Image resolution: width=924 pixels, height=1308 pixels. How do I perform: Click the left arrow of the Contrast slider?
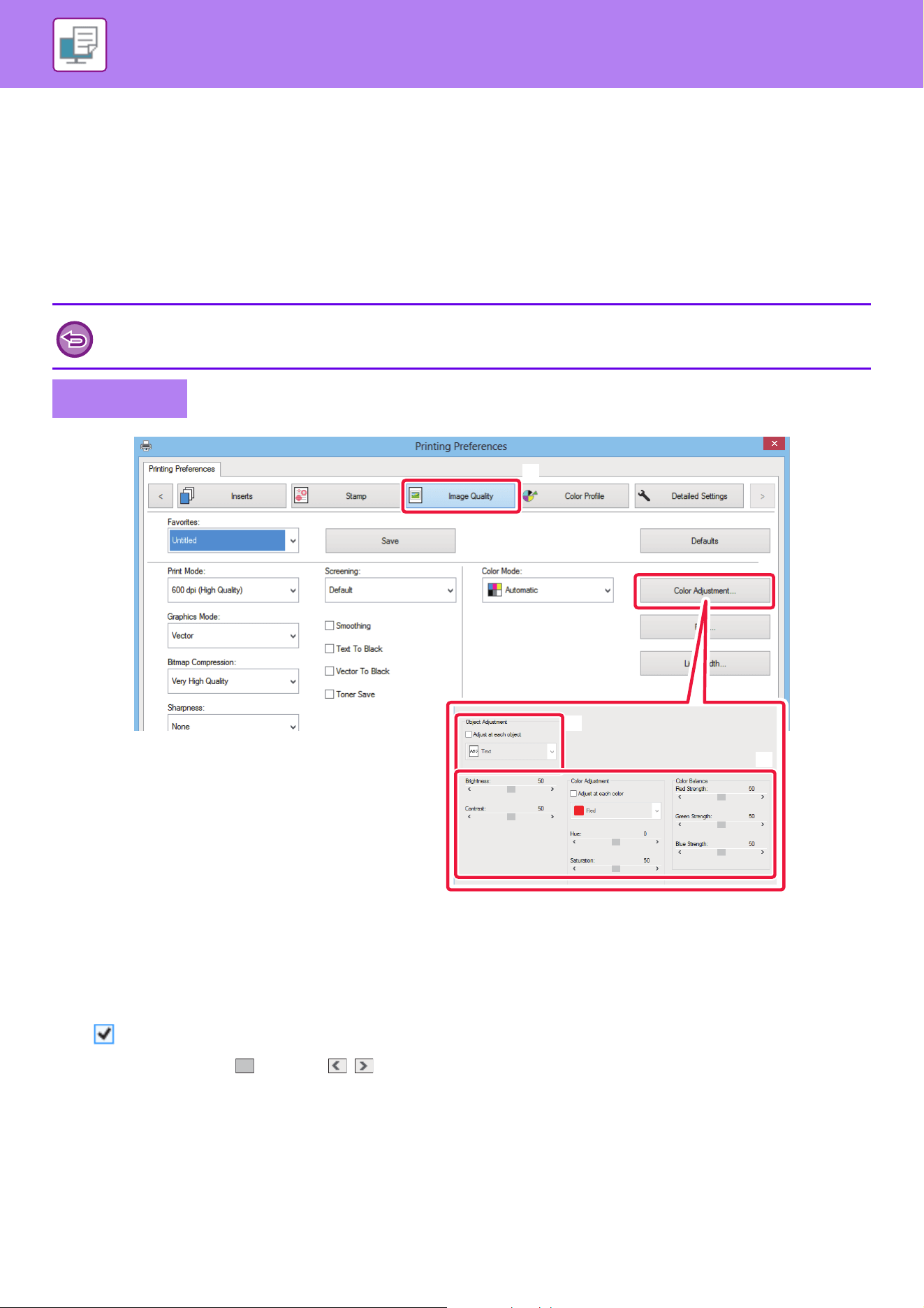[469, 816]
